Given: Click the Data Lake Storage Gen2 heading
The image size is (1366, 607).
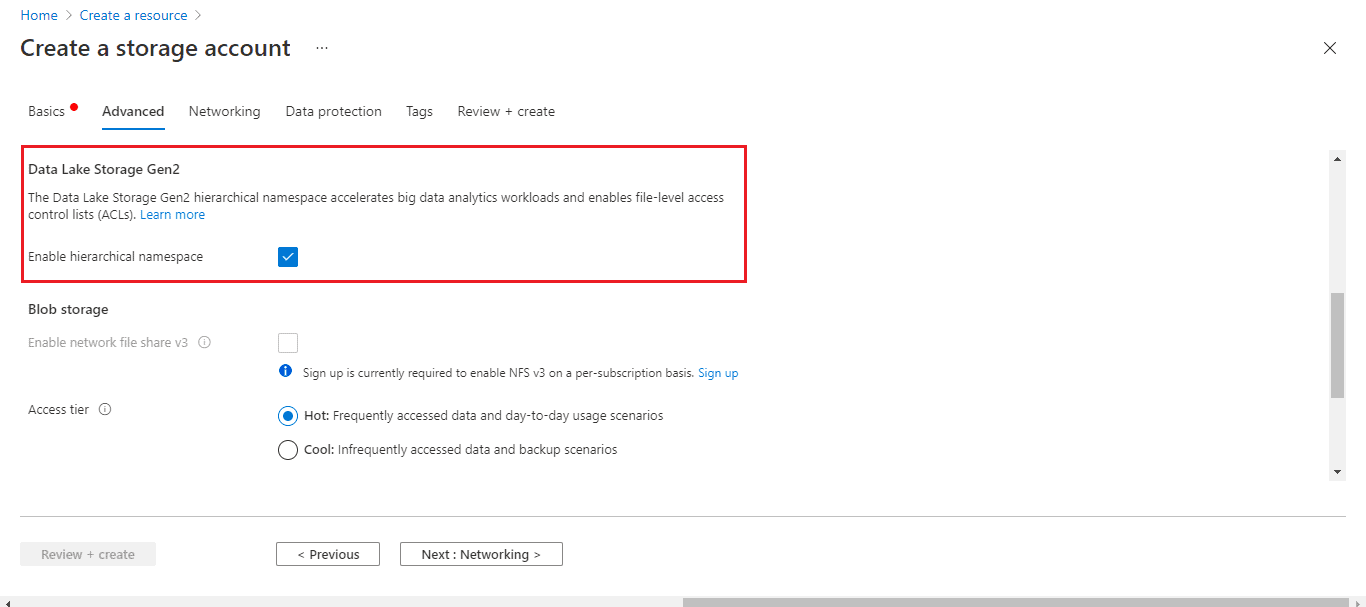Looking at the screenshot, I should [104, 169].
